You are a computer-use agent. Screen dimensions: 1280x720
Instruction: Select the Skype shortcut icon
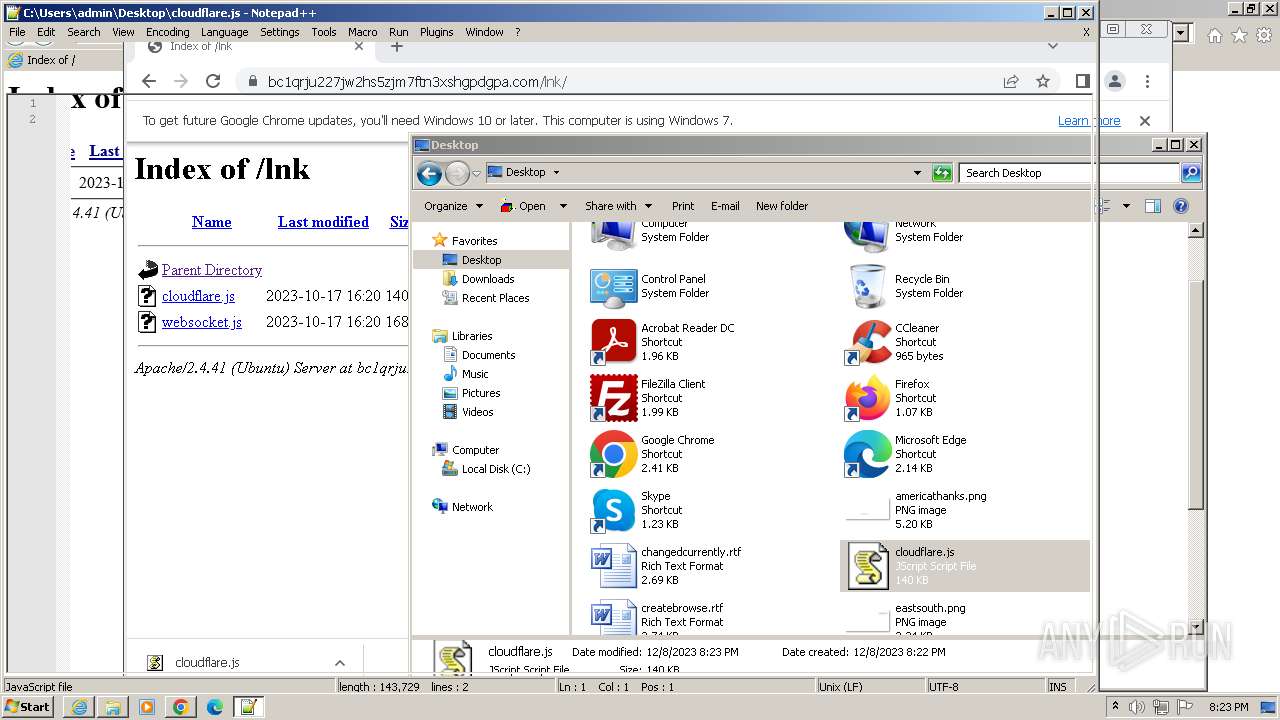click(613, 510)
